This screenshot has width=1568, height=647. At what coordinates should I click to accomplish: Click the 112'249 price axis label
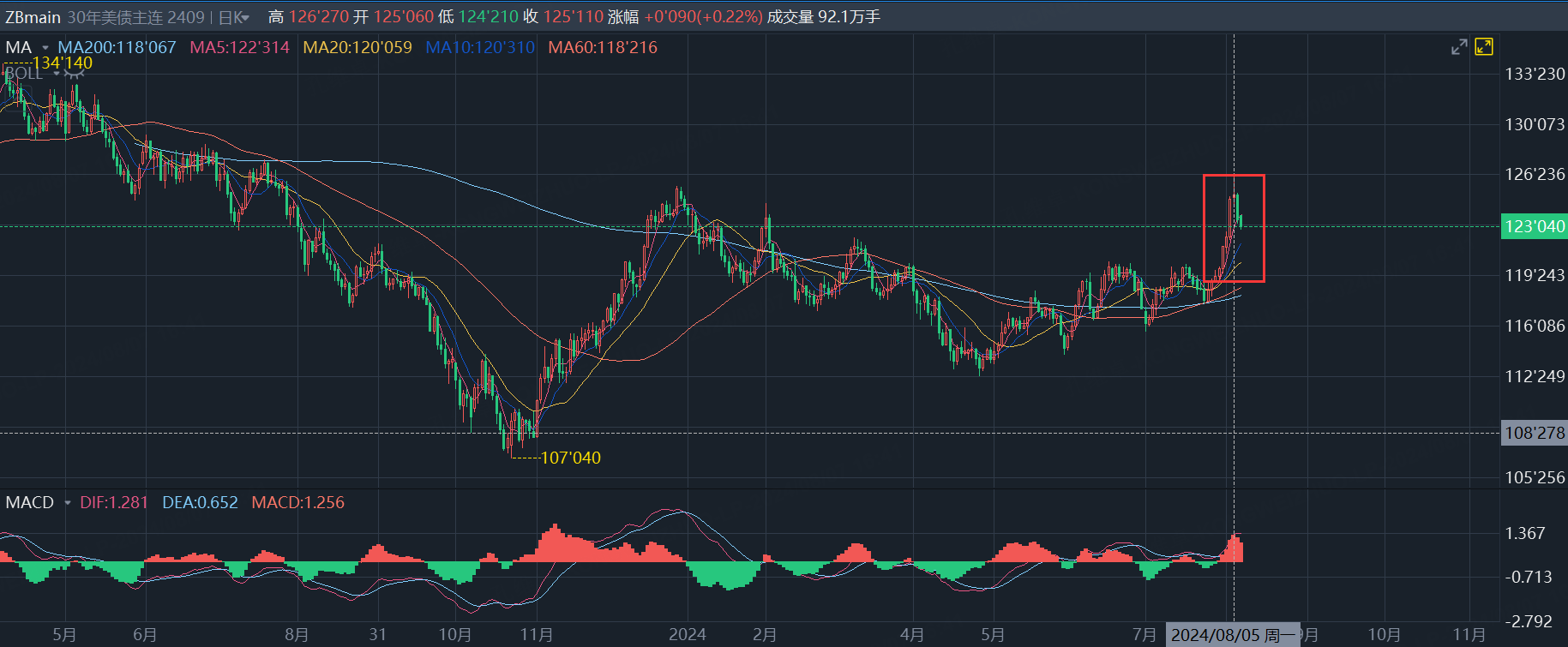click(1535, 377)
